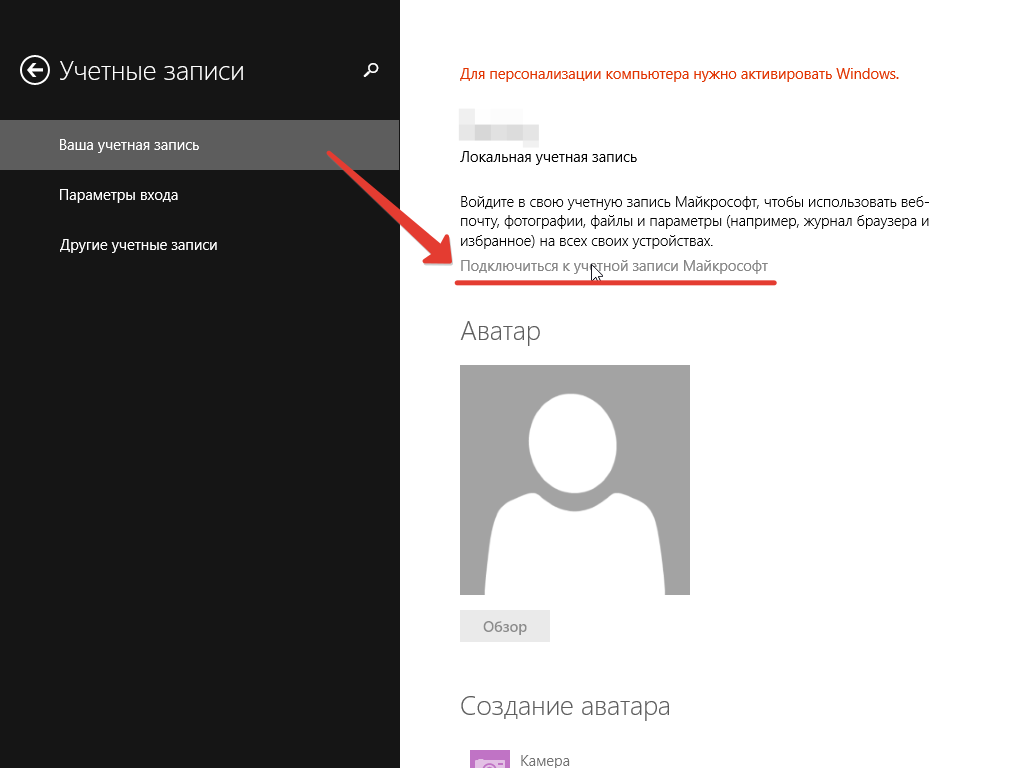Screen dimensions: 1024x768
Task: Click Подключиться к учетной записи Майкрософт link
Action: point(613,266)
